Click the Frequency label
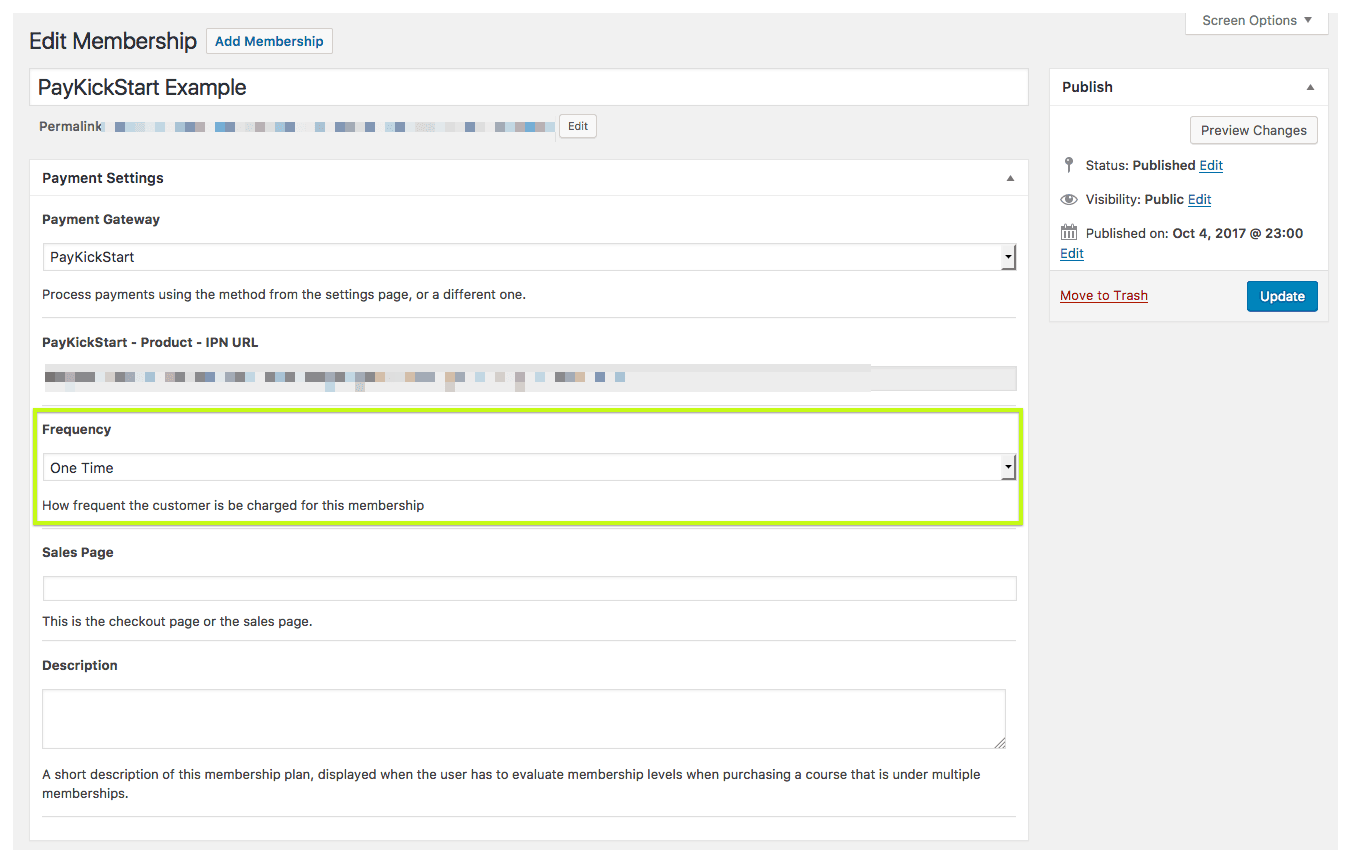 pyautogui.click(x=77, y=429)
